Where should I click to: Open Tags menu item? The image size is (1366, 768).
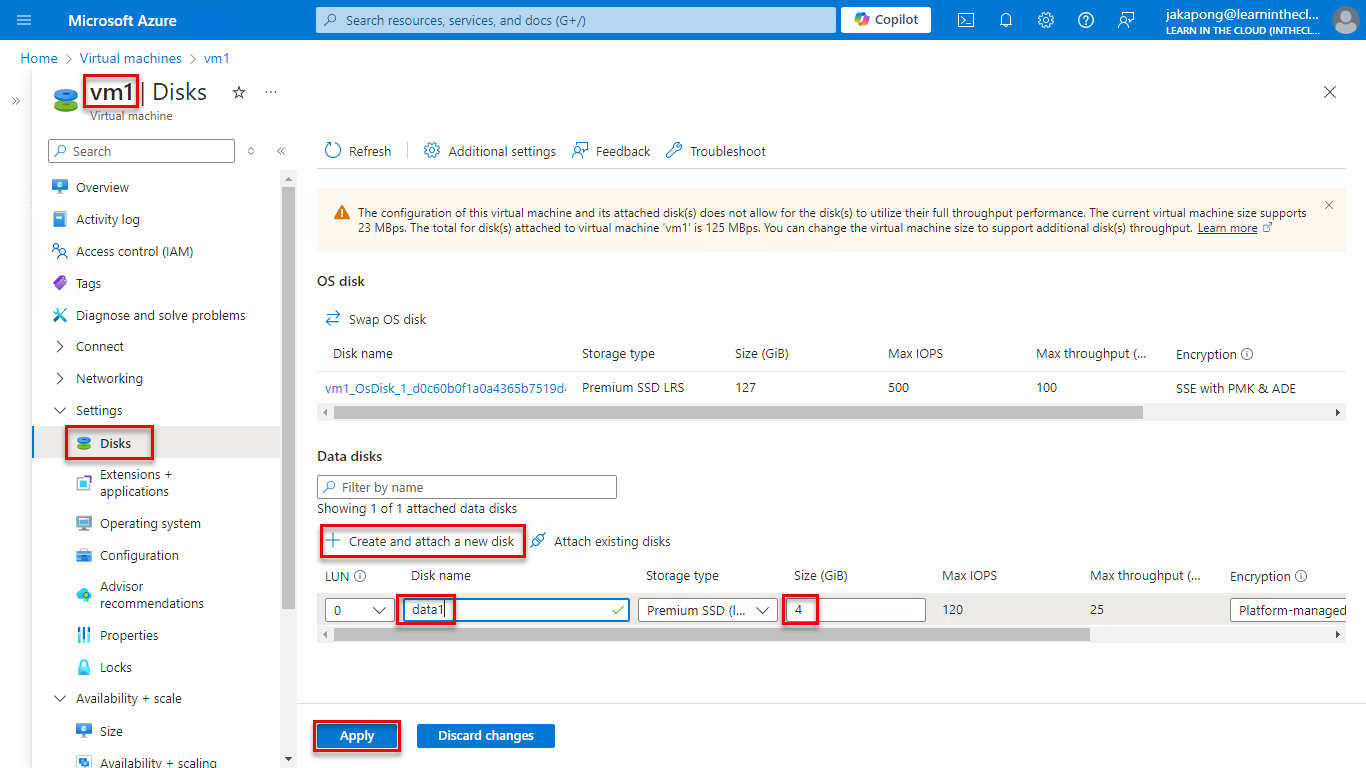click(88, 283)
